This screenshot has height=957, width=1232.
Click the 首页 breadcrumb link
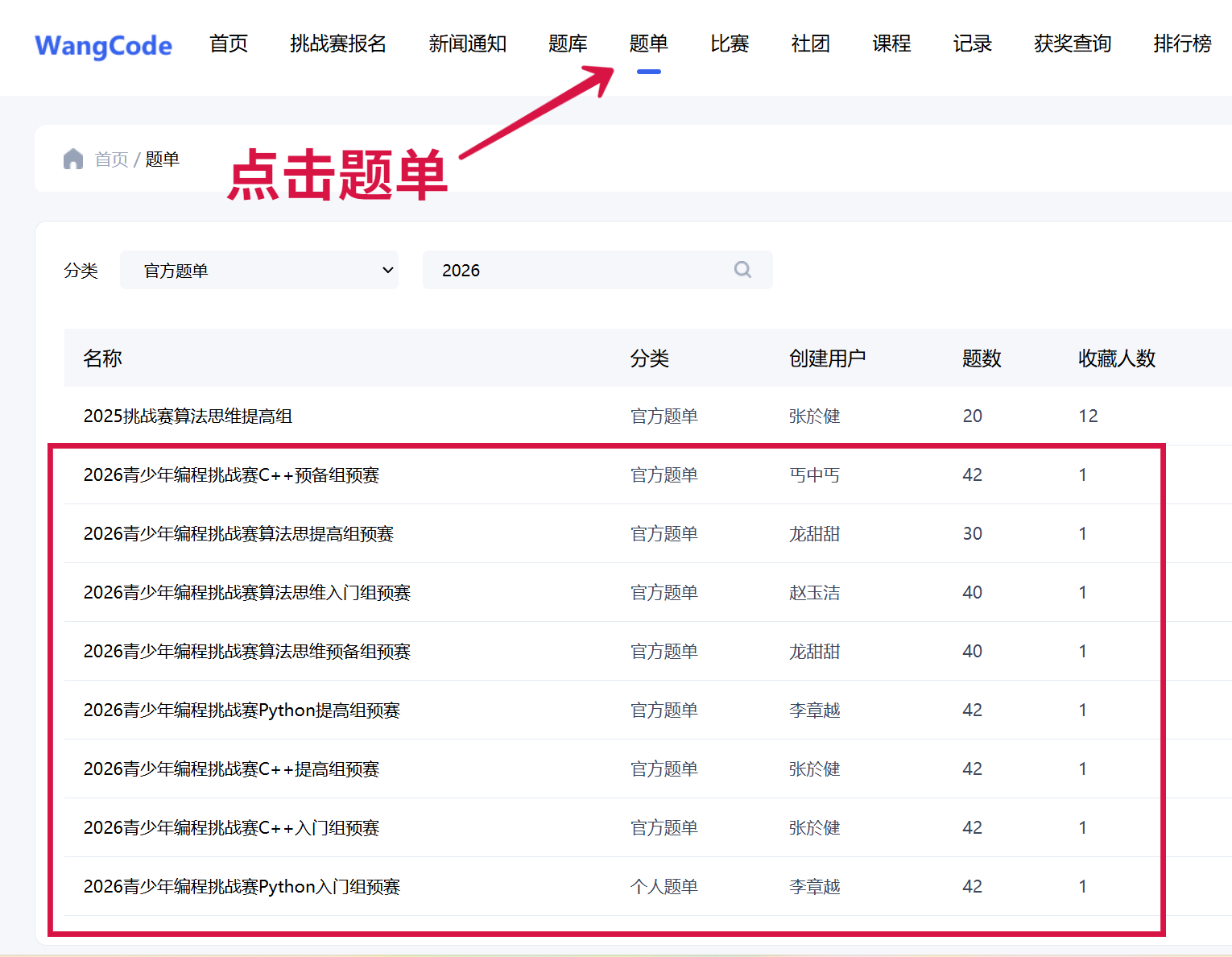(x=111, y=159)
